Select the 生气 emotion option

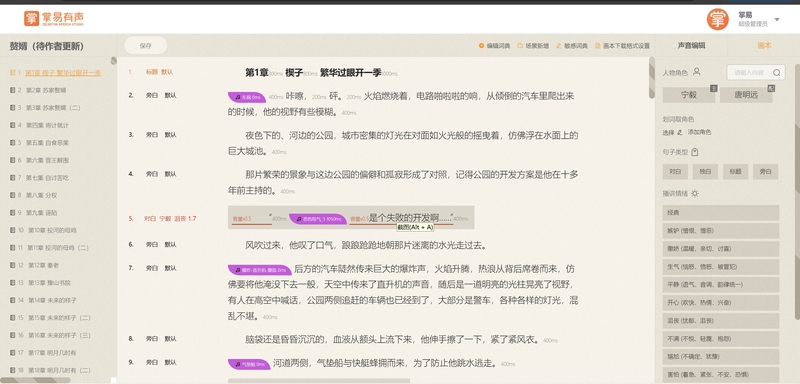(x=721, y=267)
